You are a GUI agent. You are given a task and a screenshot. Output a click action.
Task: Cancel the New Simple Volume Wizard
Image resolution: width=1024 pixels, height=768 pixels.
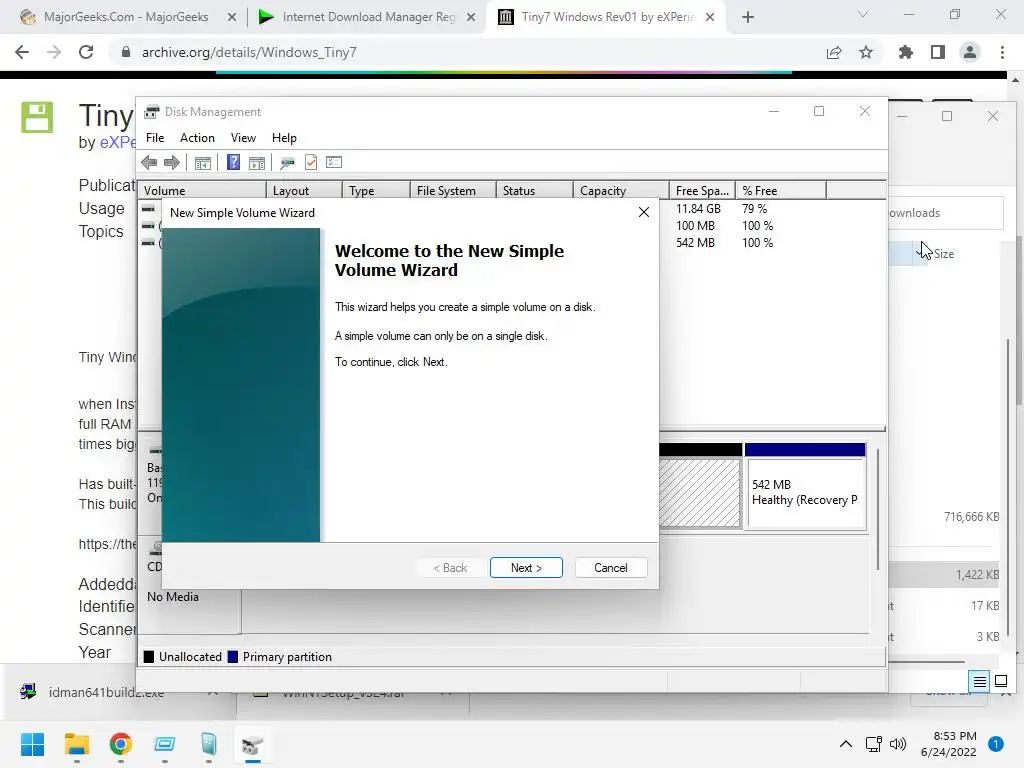pos(611,568)
